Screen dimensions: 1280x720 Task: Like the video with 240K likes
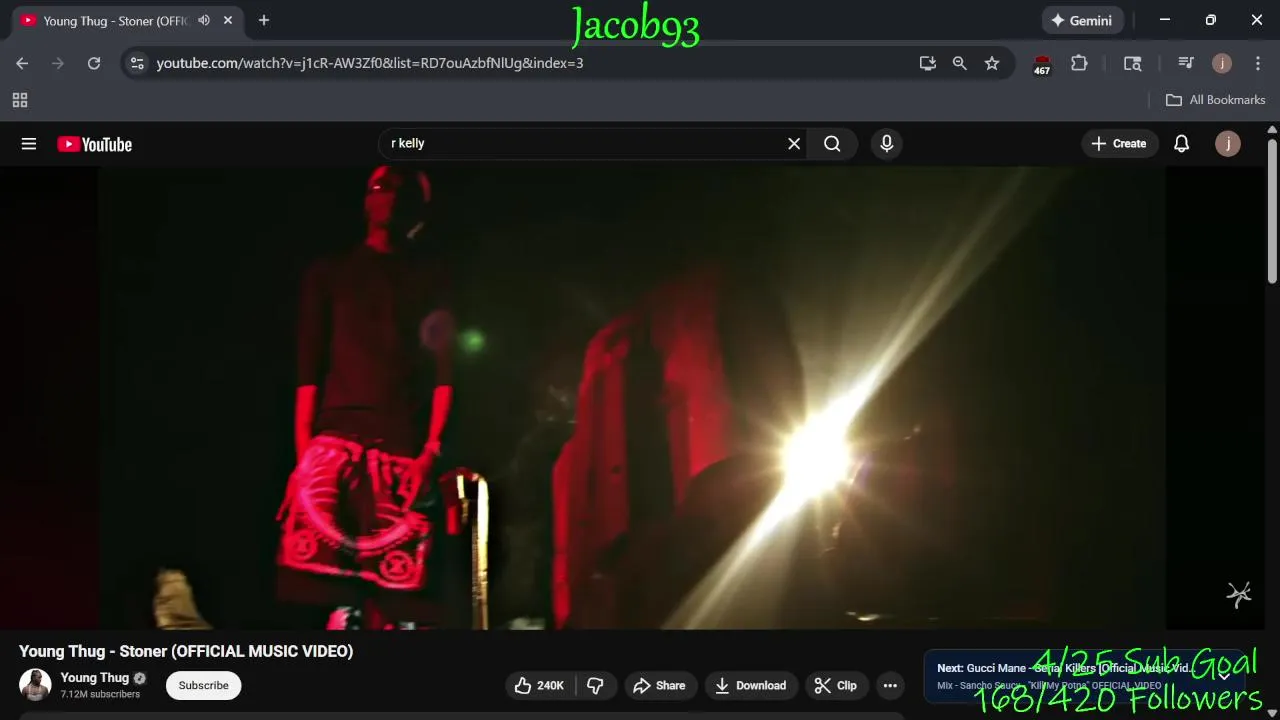coord(538,685)
